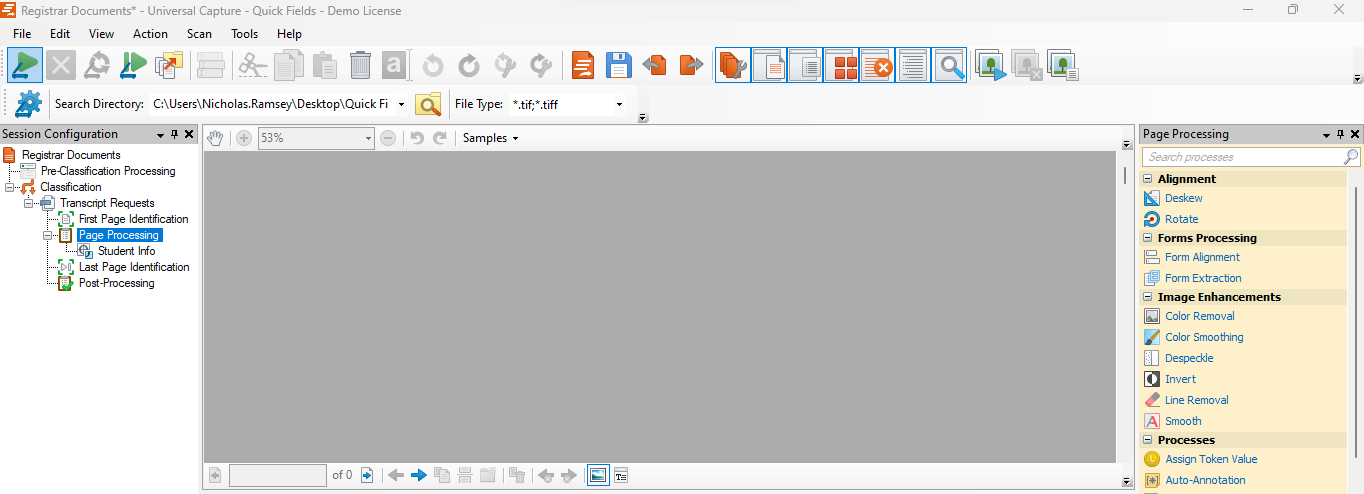Click the refresh scanner toolbar icon
Image resolution: width=1364 pixels, height=494 pixels.
97,66
